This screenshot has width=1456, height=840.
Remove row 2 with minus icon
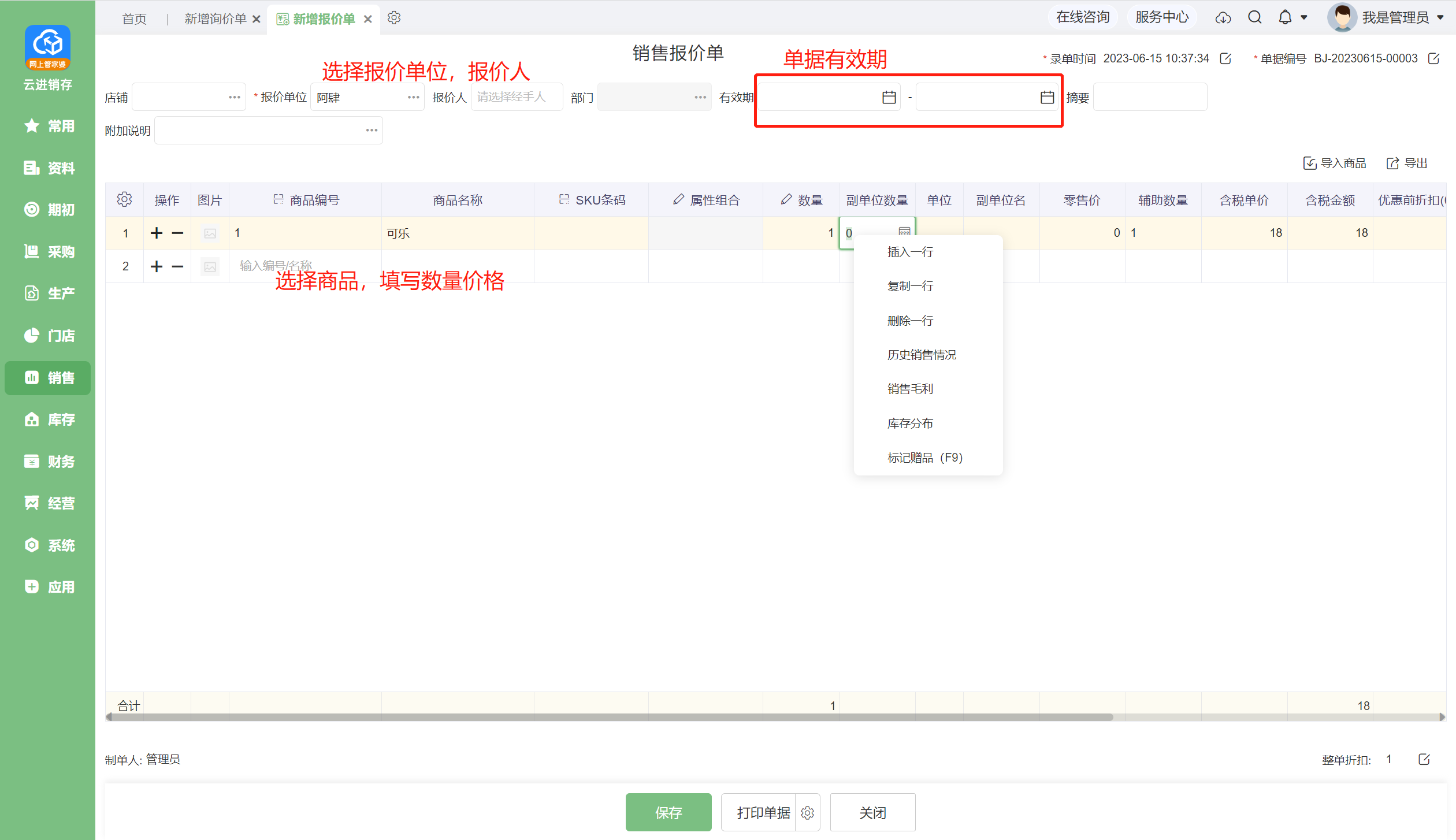click(178, 266)
